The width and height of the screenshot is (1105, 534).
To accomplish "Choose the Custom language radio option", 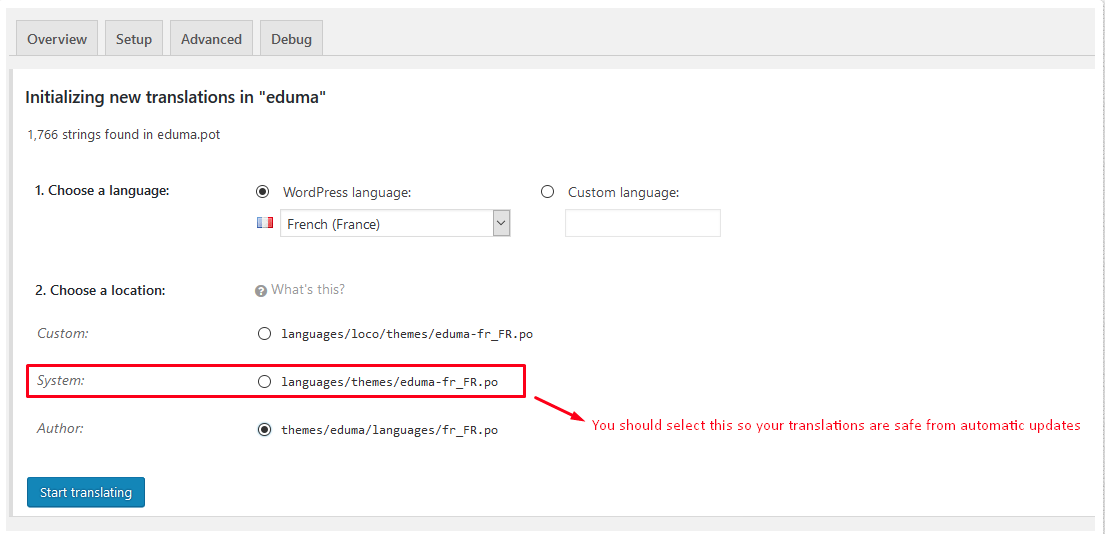I will (x=547, y=192).
